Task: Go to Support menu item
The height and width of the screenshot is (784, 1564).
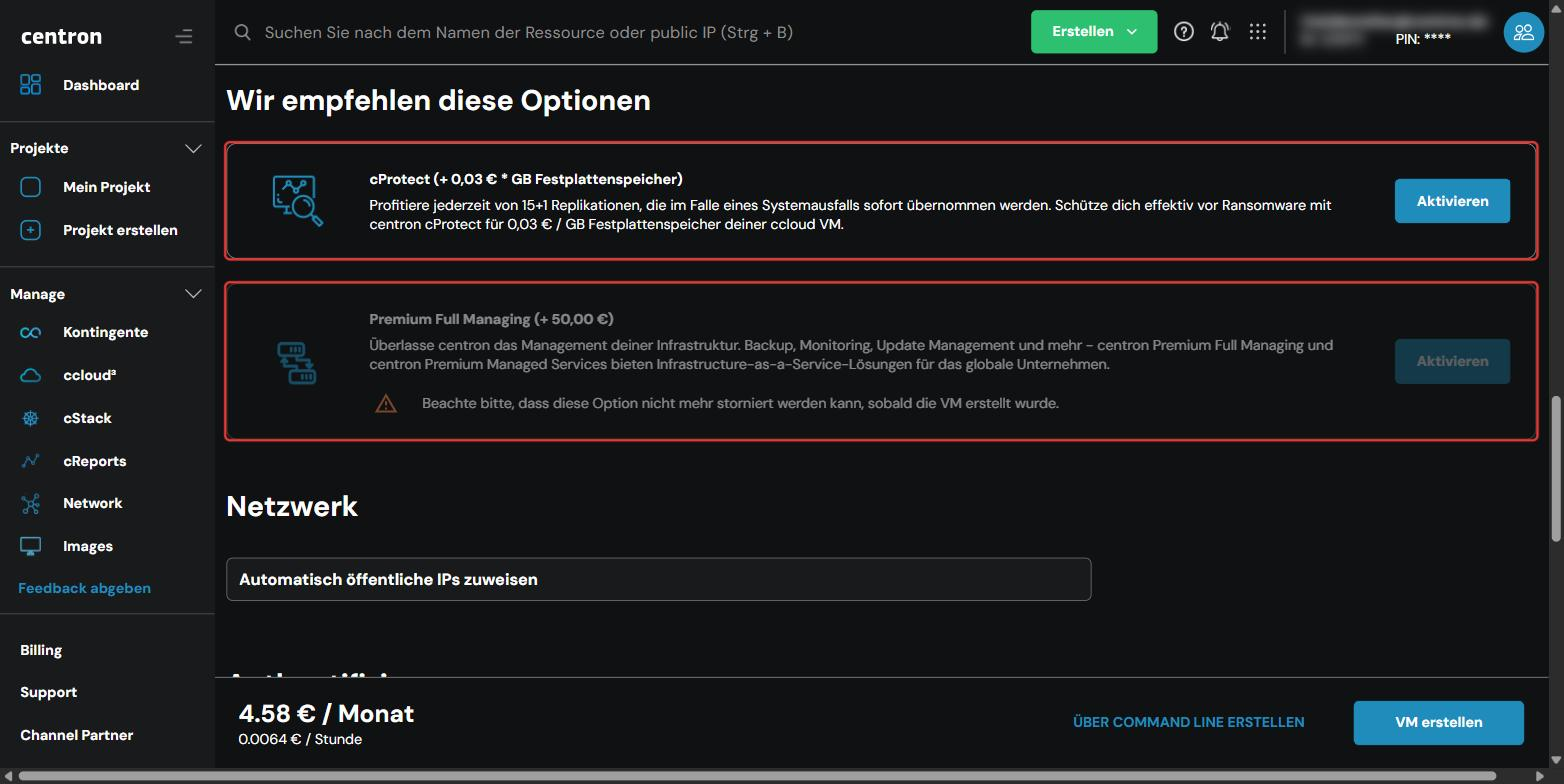Action: (48, 692)
